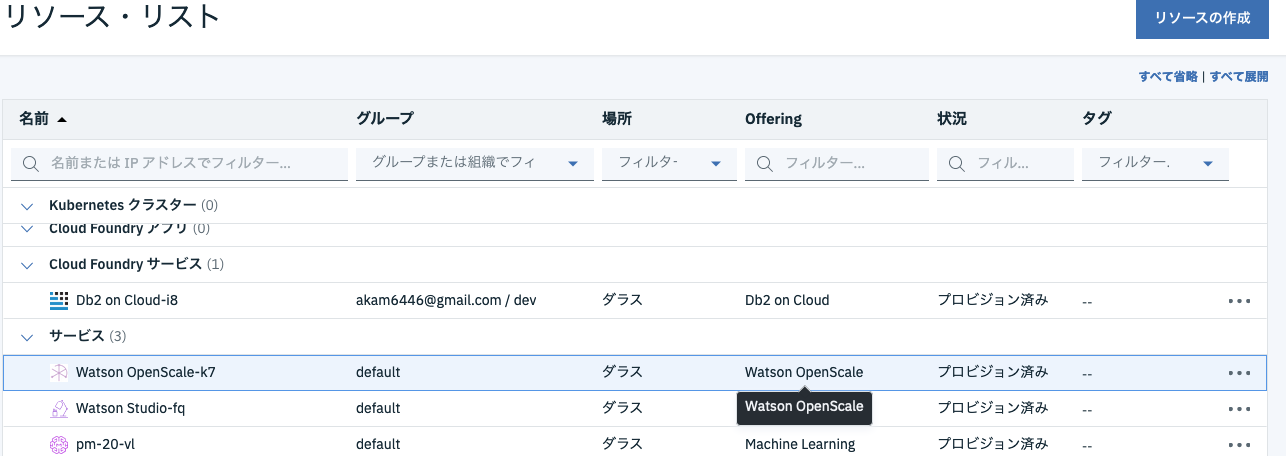Focus the 状況 filter input field
This screenshot has height=456, width=1286.
pyautogui.click(x=1005, y=163)
